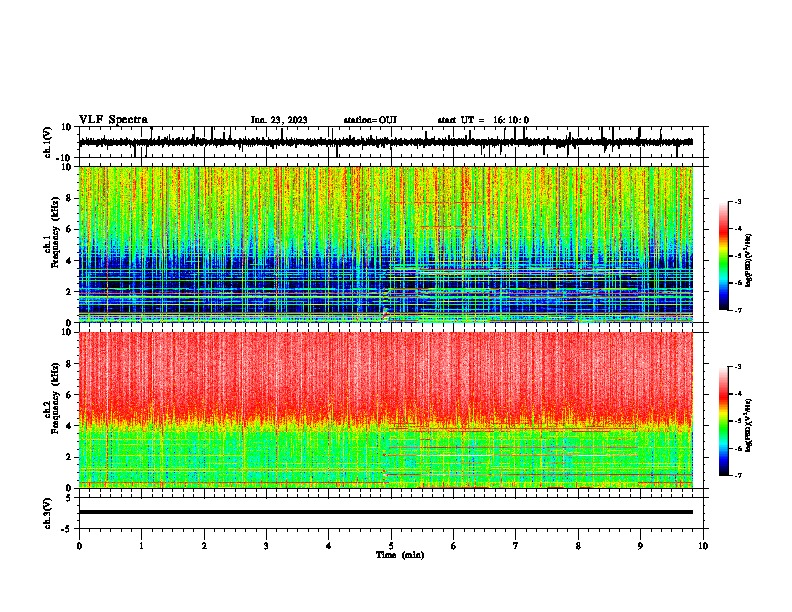Click the "8" kHz tick on ch.1 spectrogram
The image size is (792, 612).
tap(70, 198)
